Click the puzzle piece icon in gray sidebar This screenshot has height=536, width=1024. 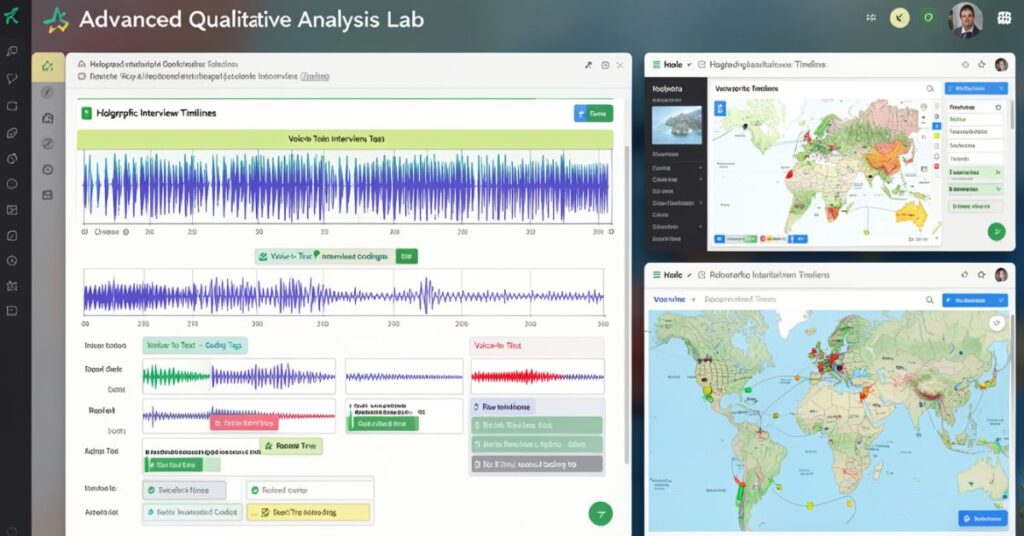[x=48, y=118]
